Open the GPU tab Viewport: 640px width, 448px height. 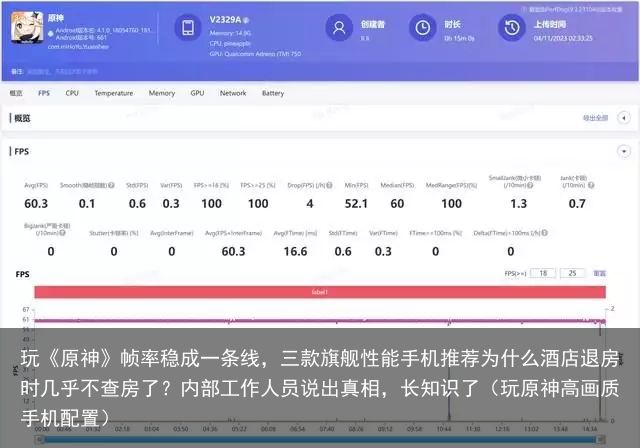pyautogui.click(x=197, y=93)
